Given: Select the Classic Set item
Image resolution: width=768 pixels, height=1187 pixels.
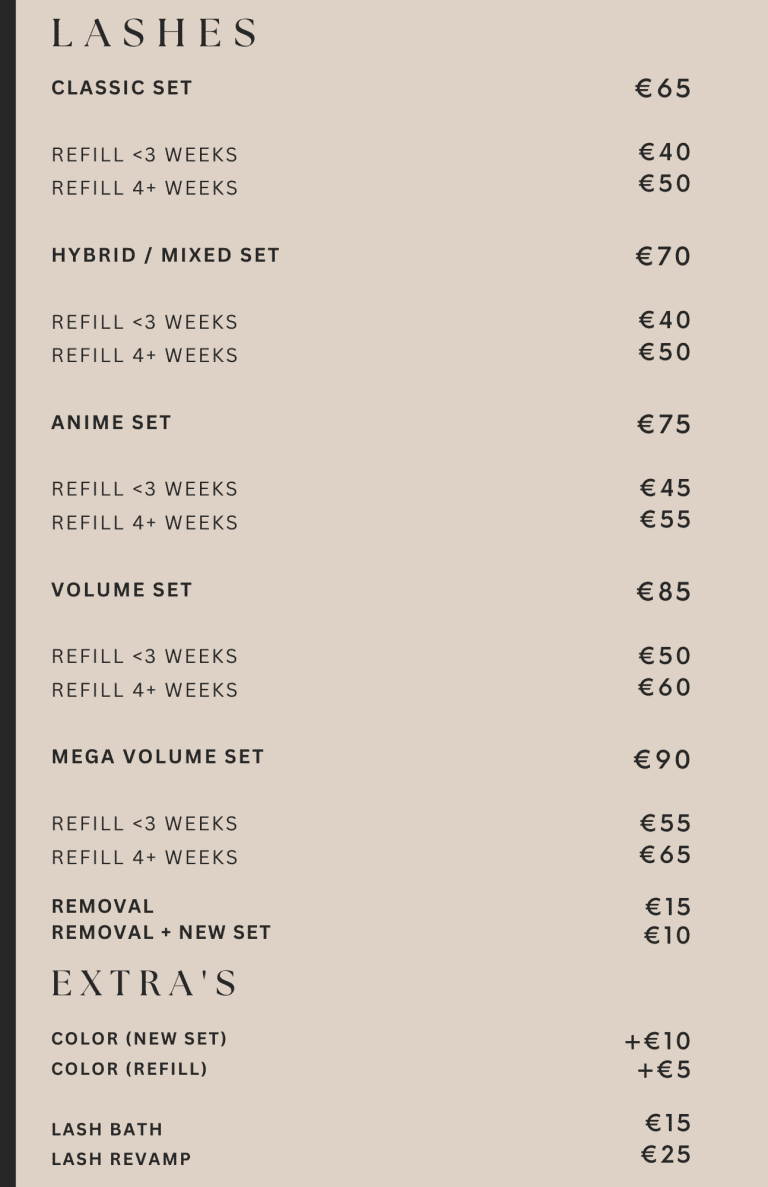Looking at the screenshot, I should tap(122, 88).
